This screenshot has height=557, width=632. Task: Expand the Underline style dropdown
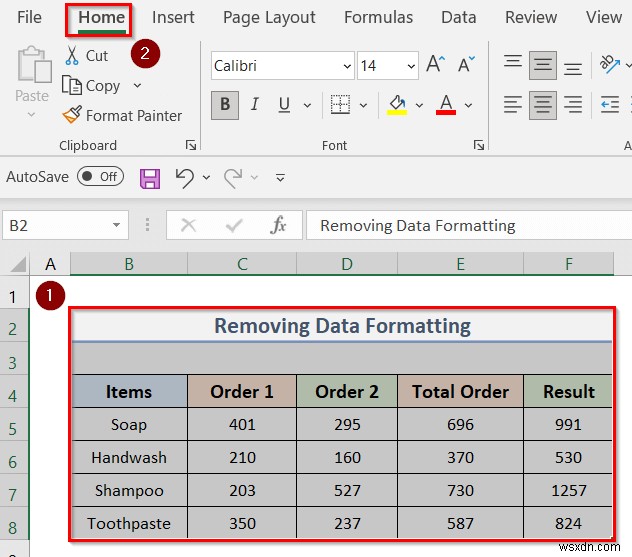(x=307, y=105)
